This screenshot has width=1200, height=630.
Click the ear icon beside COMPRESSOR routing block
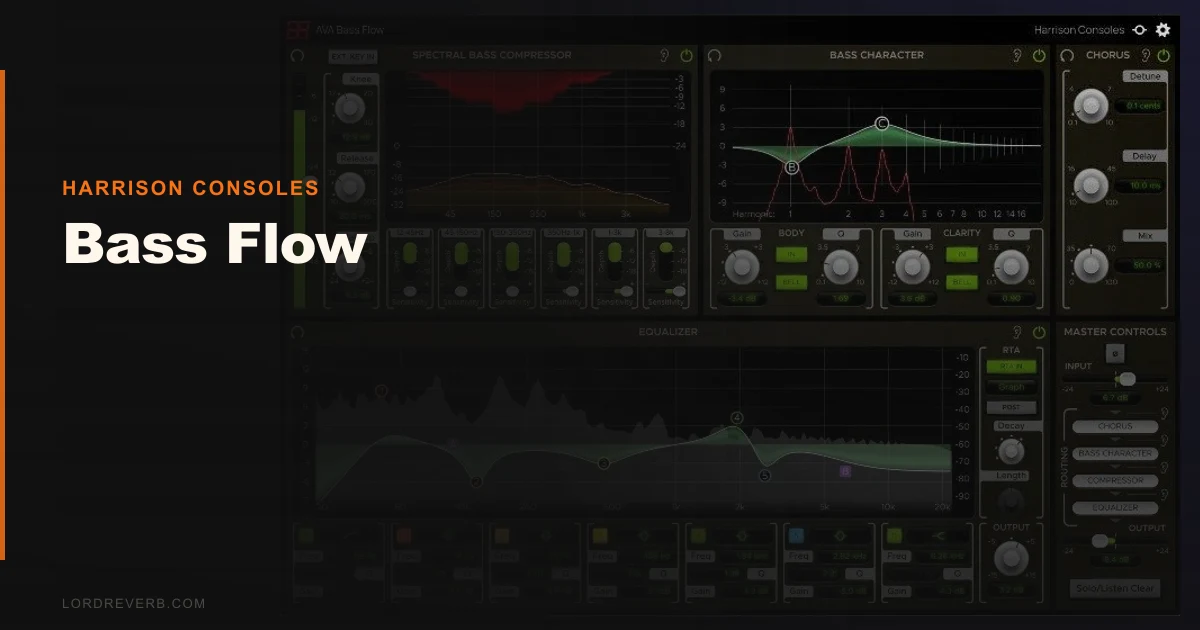(x=1165, y=468)
